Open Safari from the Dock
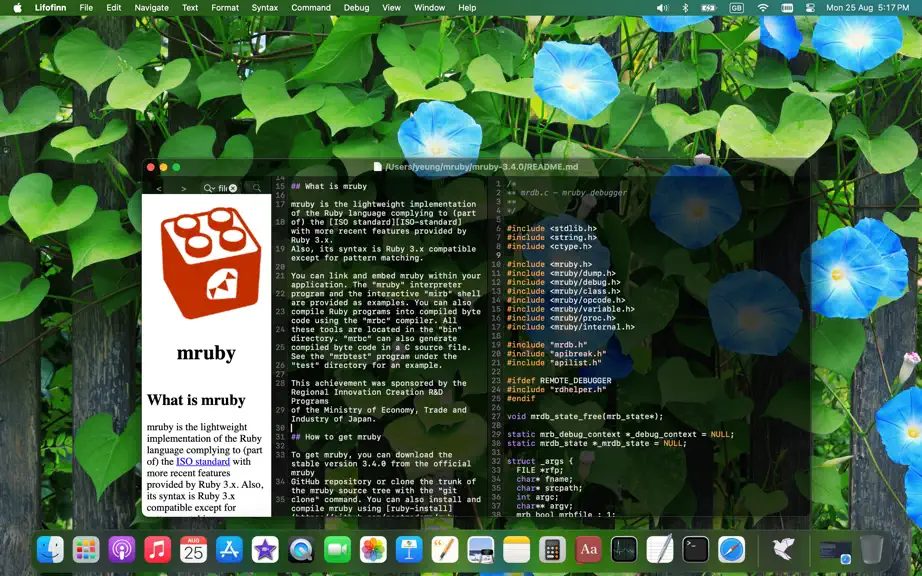922x576 pixels. tap(731, 550)
